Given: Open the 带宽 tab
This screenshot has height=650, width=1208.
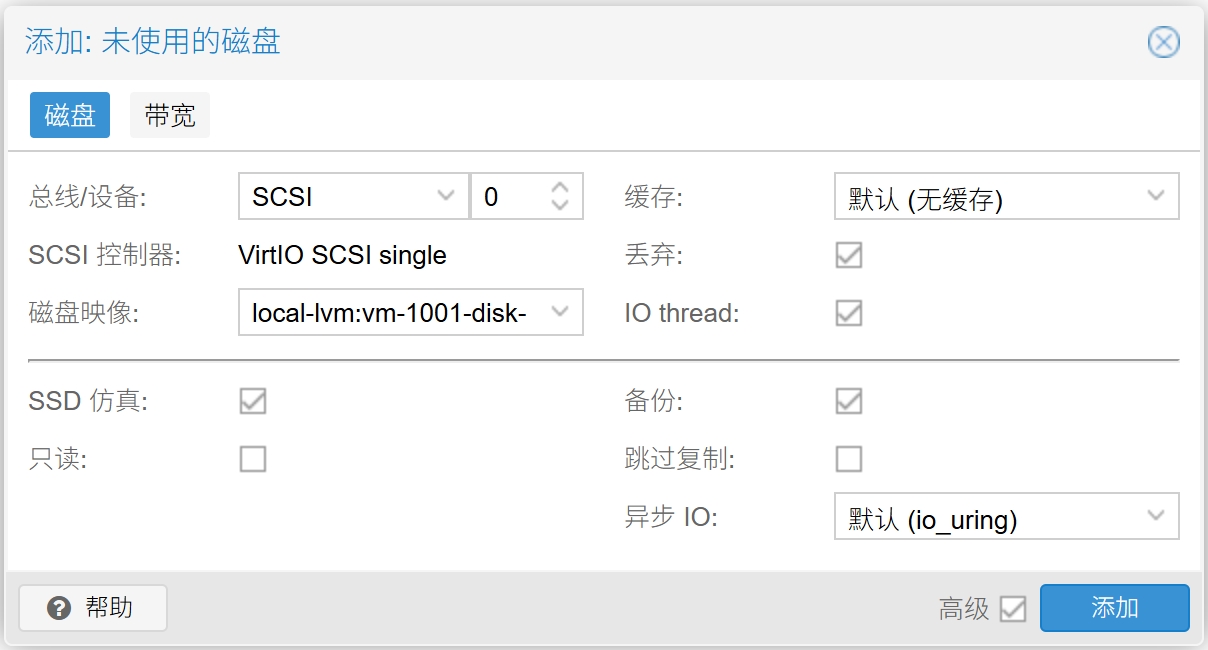Looking at the screenshot, I should 170,115.
